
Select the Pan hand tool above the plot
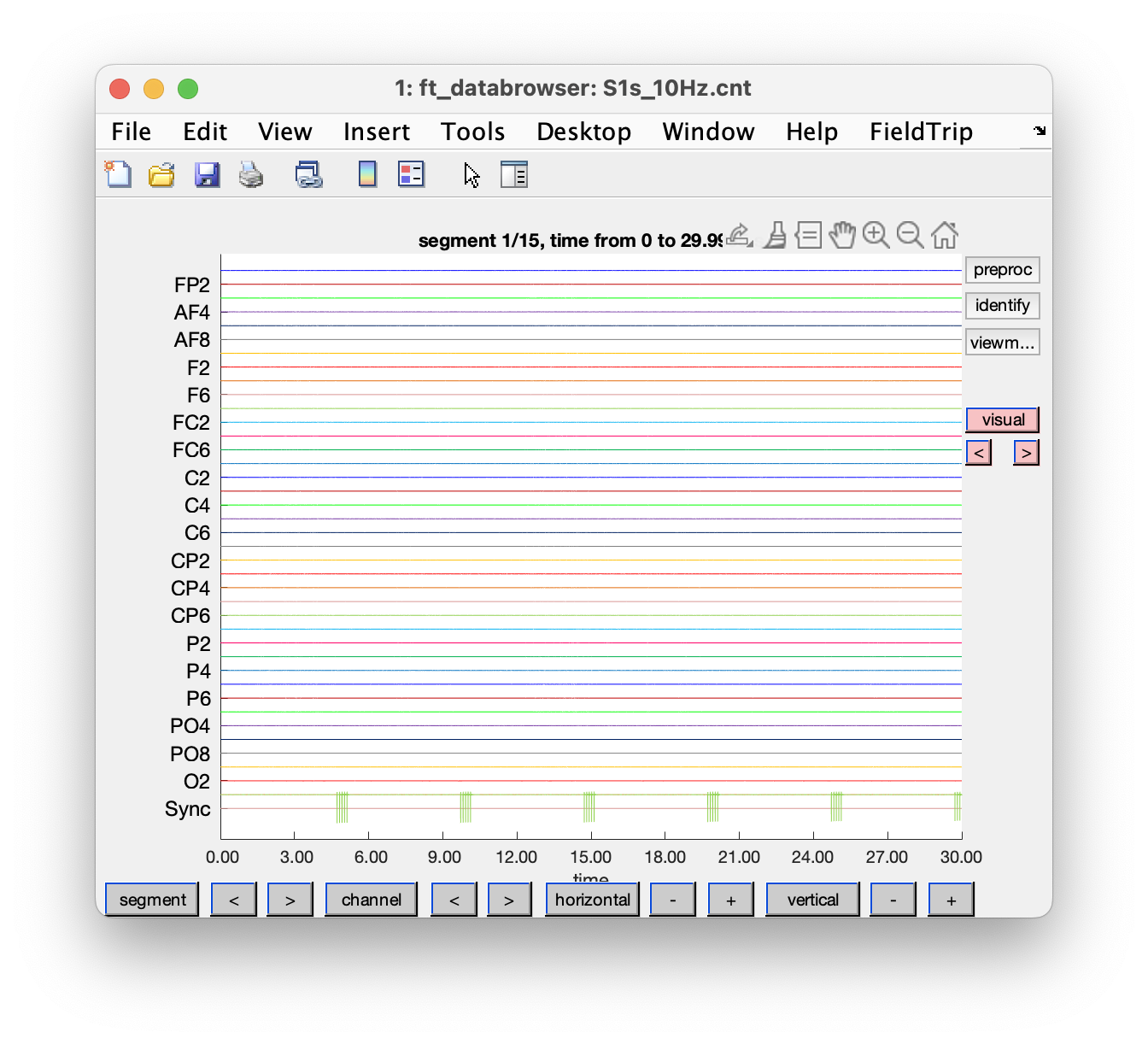[842, 235]
